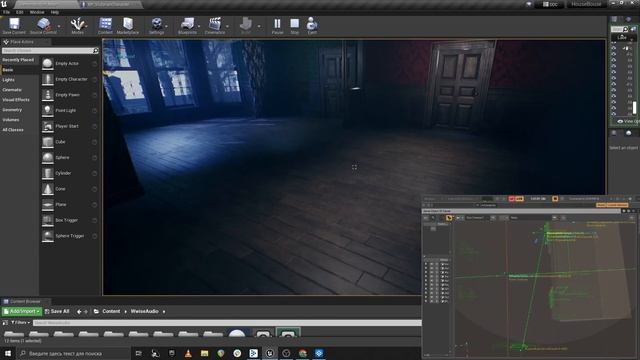Open VLC from the taskbar
This screenshot has width=640, height=360.
click(188, 353)
